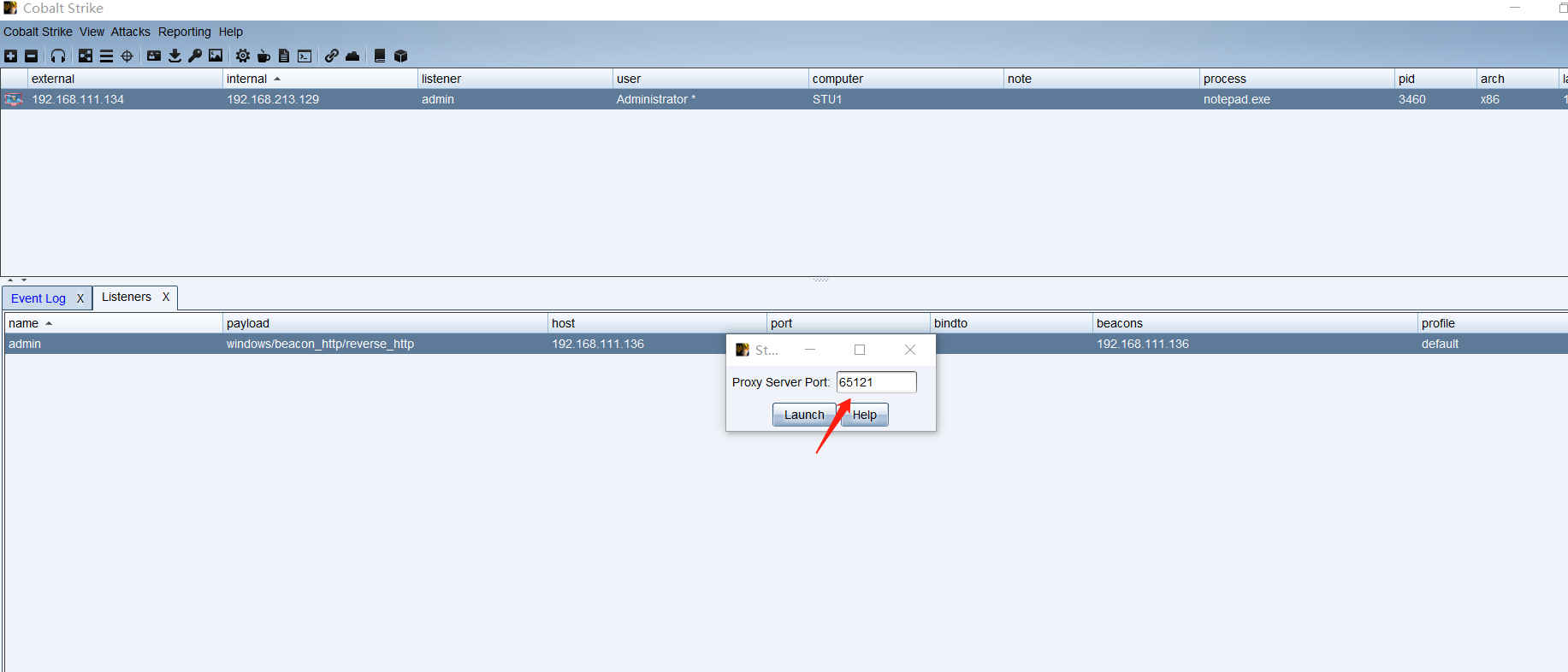This screenshot has height=672, width=1568.
Task: Click the document Office macro icon
Action: point(284,56)
